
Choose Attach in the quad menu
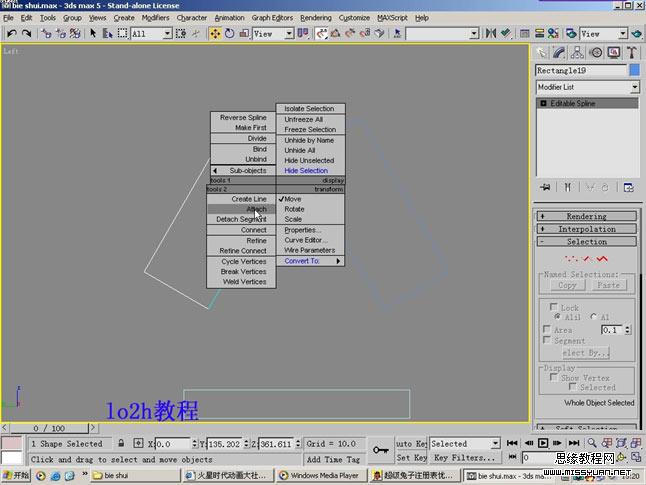click(241, 209)
